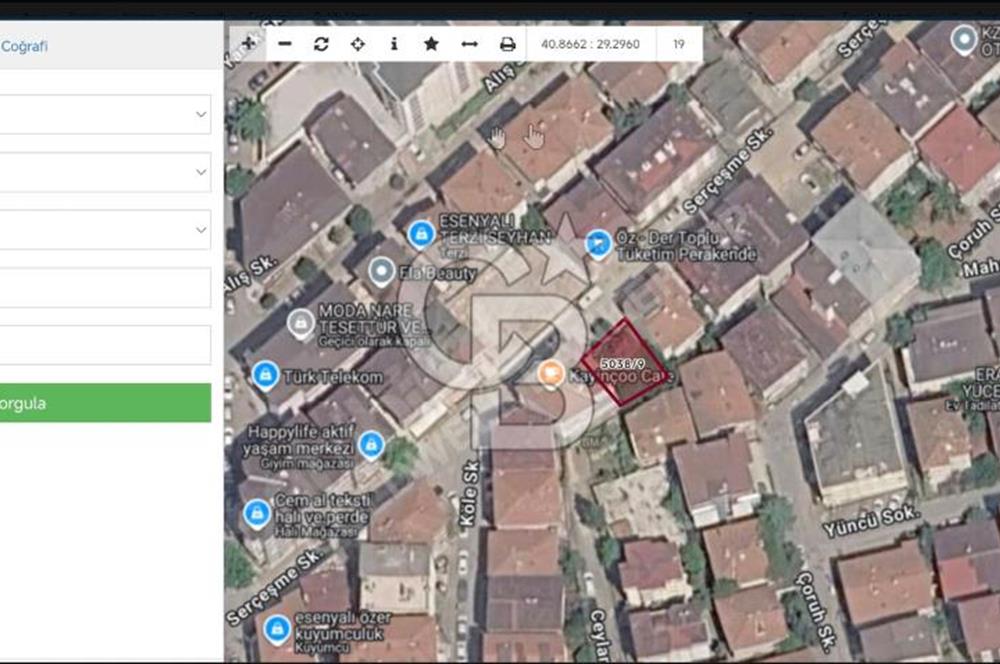
Task: Click the Köle Sk street label
Action: pyautogui.click(x=469, y=494)
